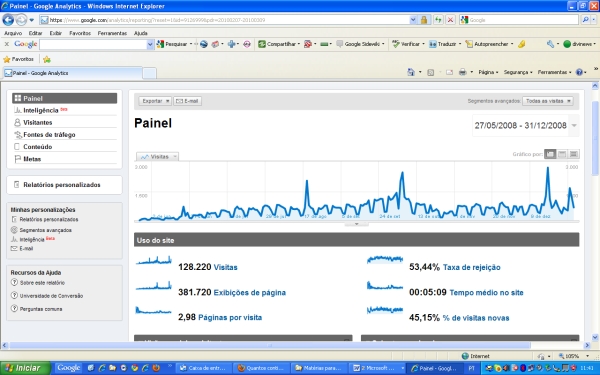Click the Exibições de página link

pos(249,293)
